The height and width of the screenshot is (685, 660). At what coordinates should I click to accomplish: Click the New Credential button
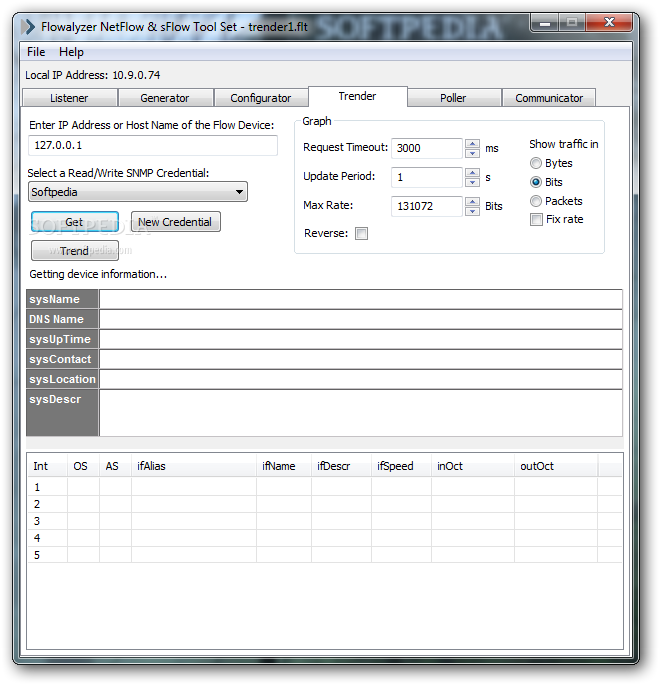pos(175,222)
